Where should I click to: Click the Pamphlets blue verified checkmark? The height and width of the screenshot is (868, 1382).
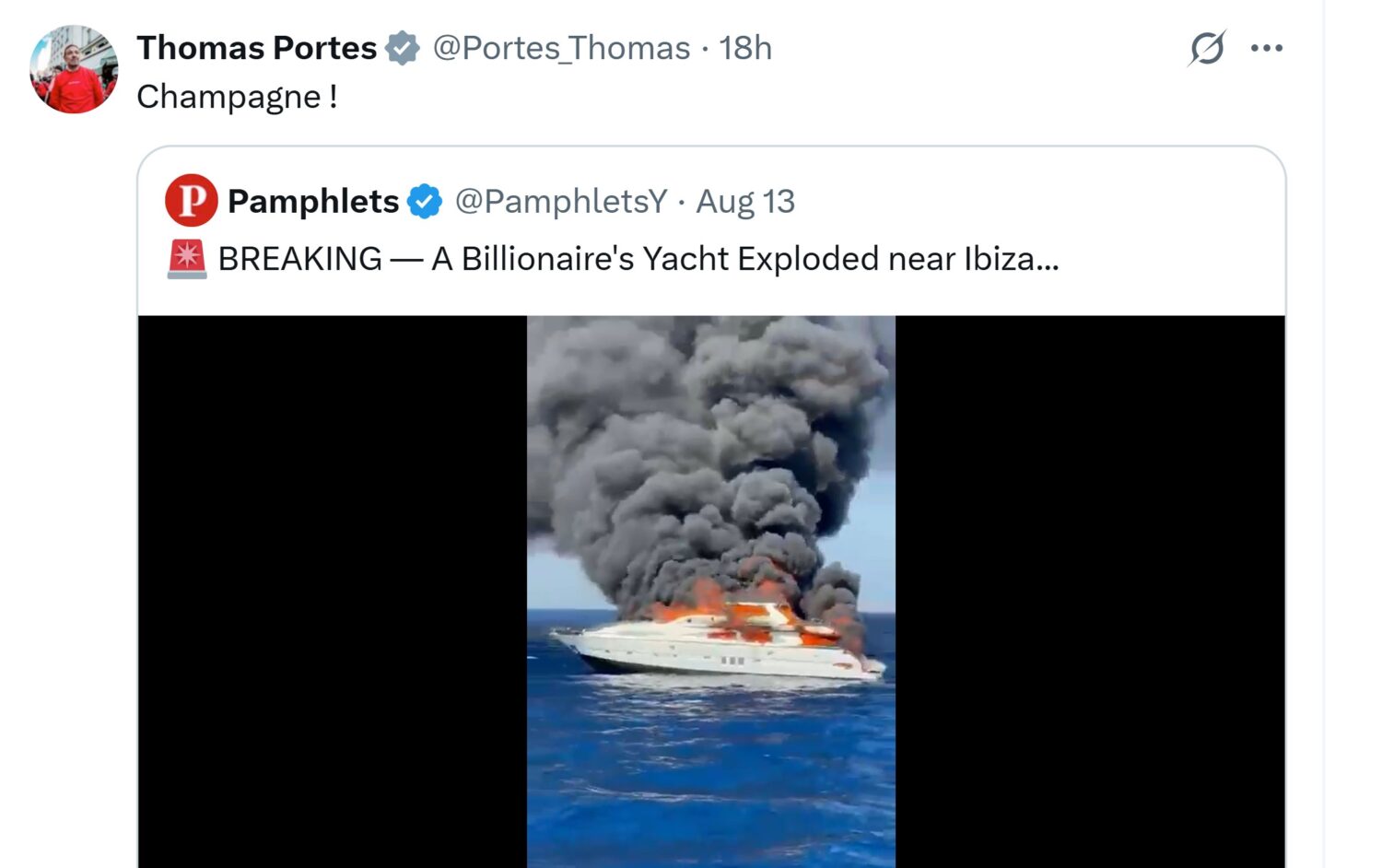tap(425, 201)
